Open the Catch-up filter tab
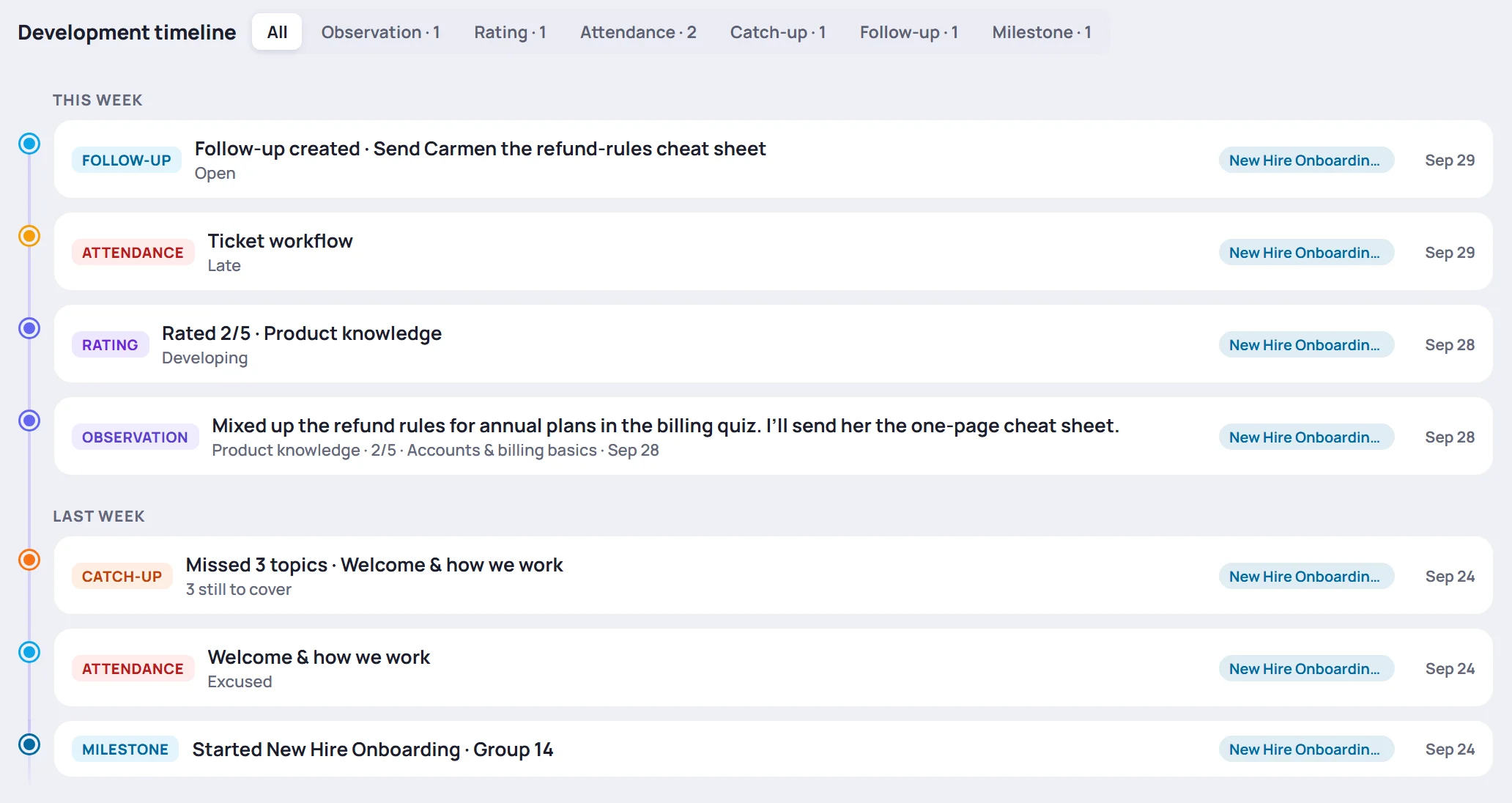Image resolution: width=1512 pixels, height=803 pixels. click(778, 32)
